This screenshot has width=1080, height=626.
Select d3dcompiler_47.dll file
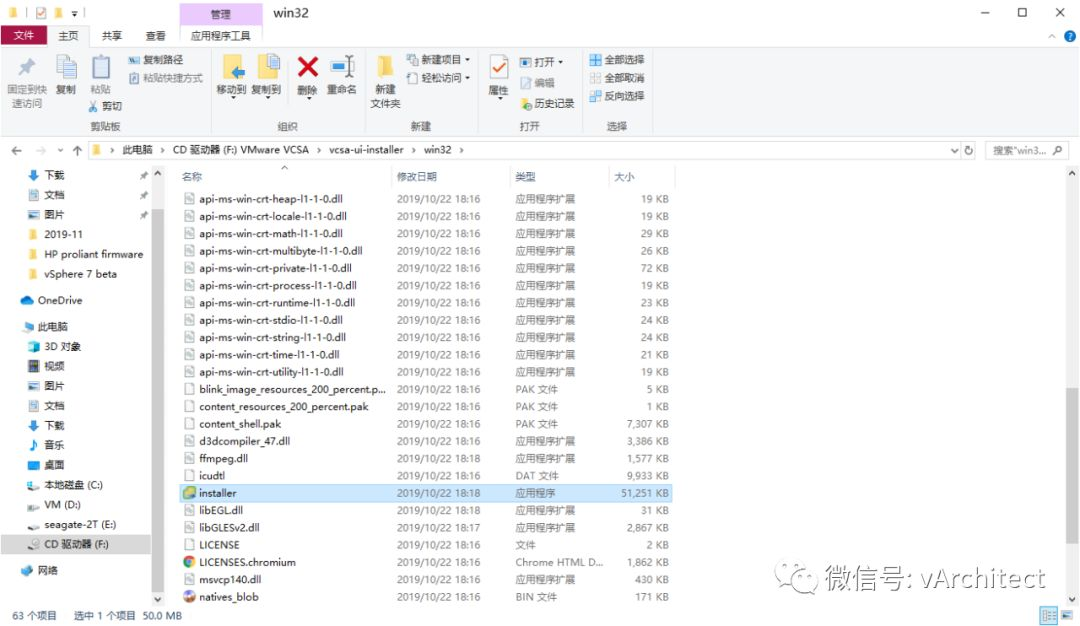[x=425, y=441]
